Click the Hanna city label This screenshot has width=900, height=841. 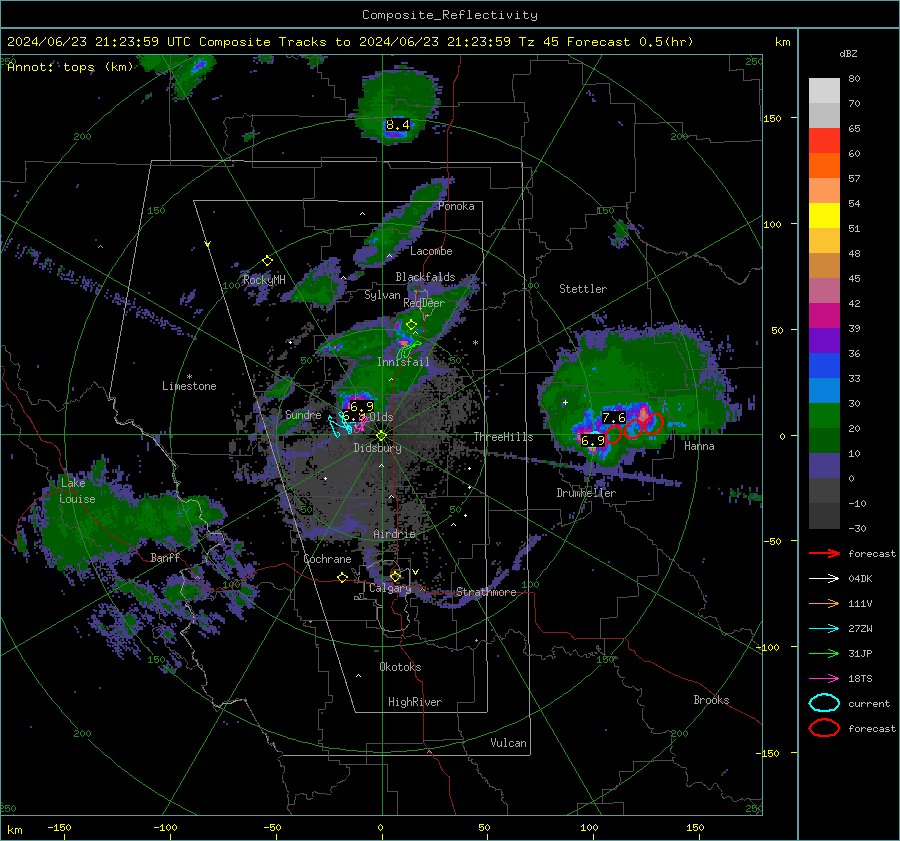699,446
